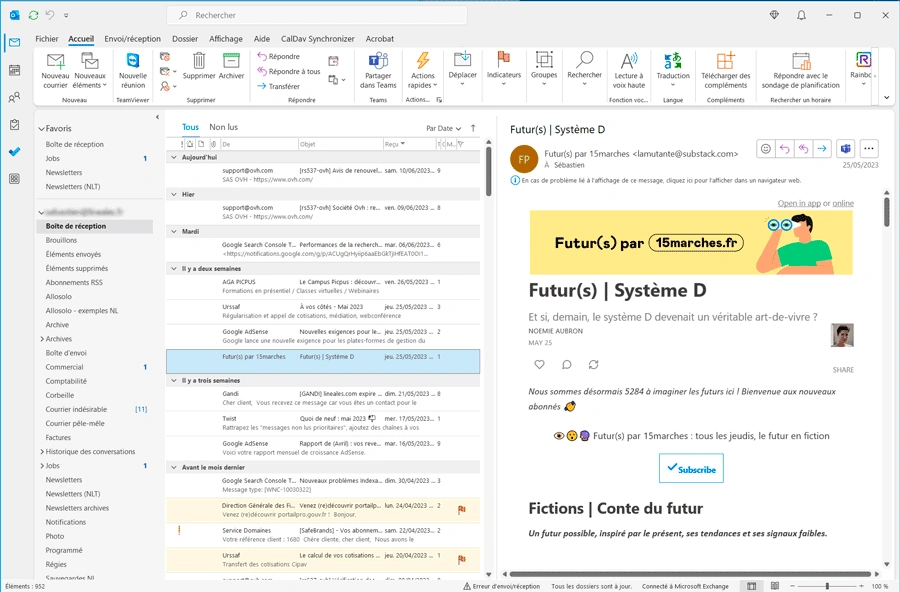Viewport: 900px width, 592px height.
Task: Open the Affichage ribbon tab
Action: 225,39
